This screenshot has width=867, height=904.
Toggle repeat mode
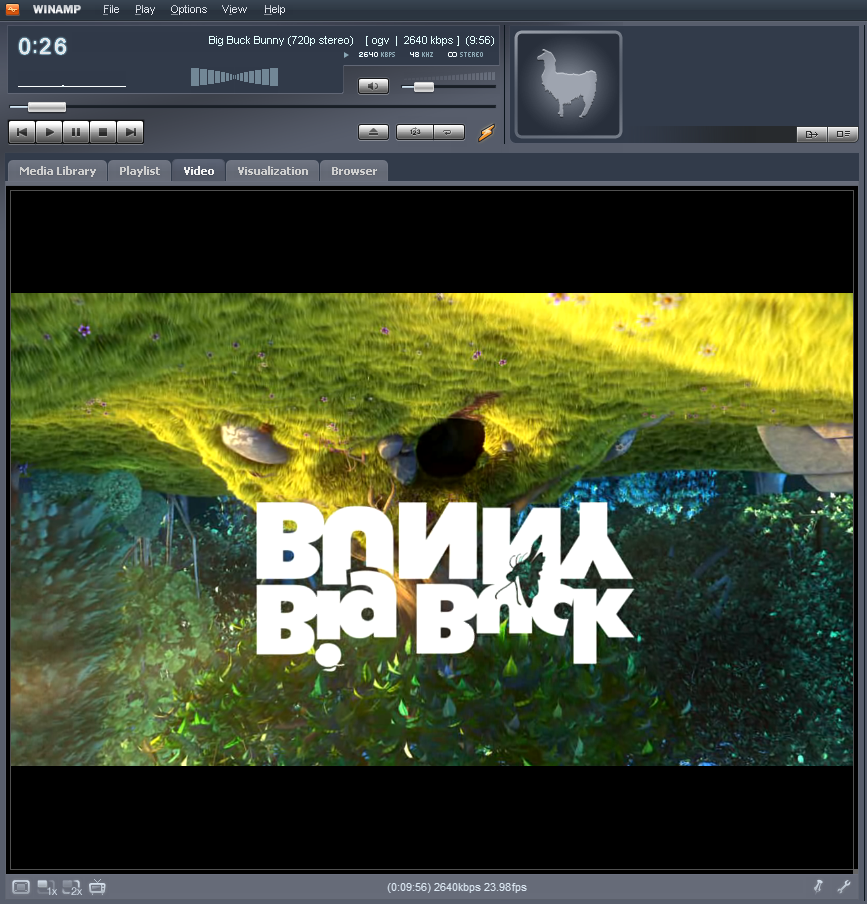tap(449, 132)
